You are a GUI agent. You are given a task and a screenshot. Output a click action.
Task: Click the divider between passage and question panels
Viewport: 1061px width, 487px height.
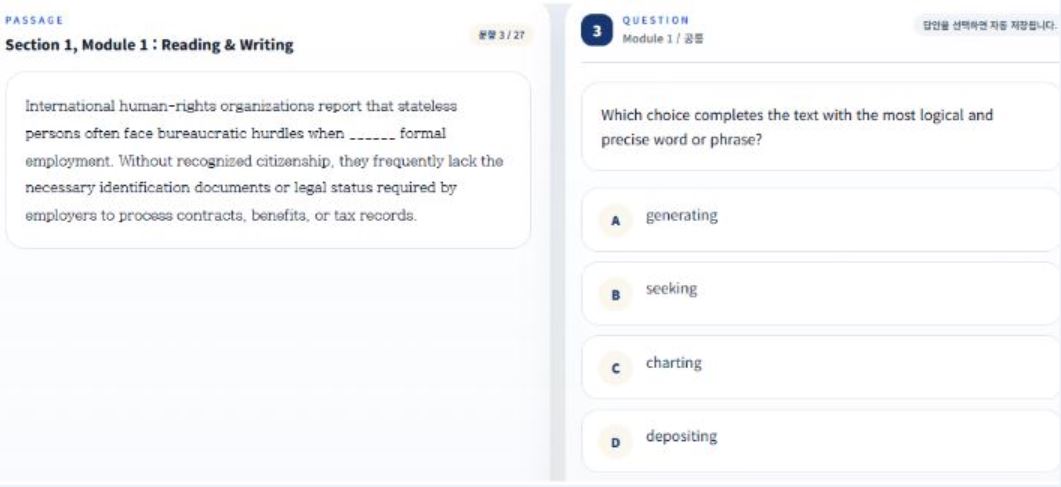(555, 250)
